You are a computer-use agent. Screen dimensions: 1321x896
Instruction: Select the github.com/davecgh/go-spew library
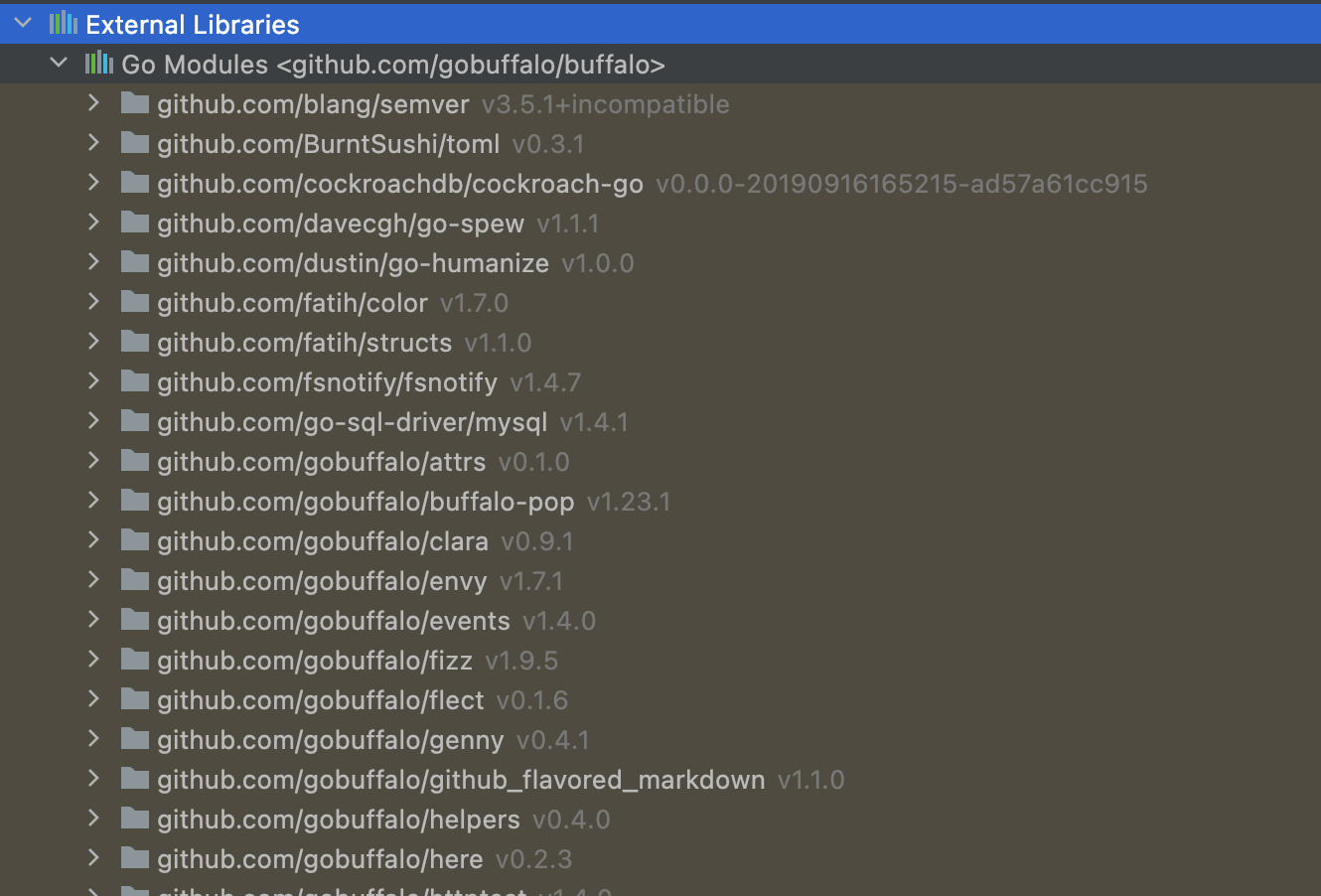point(340,223)
